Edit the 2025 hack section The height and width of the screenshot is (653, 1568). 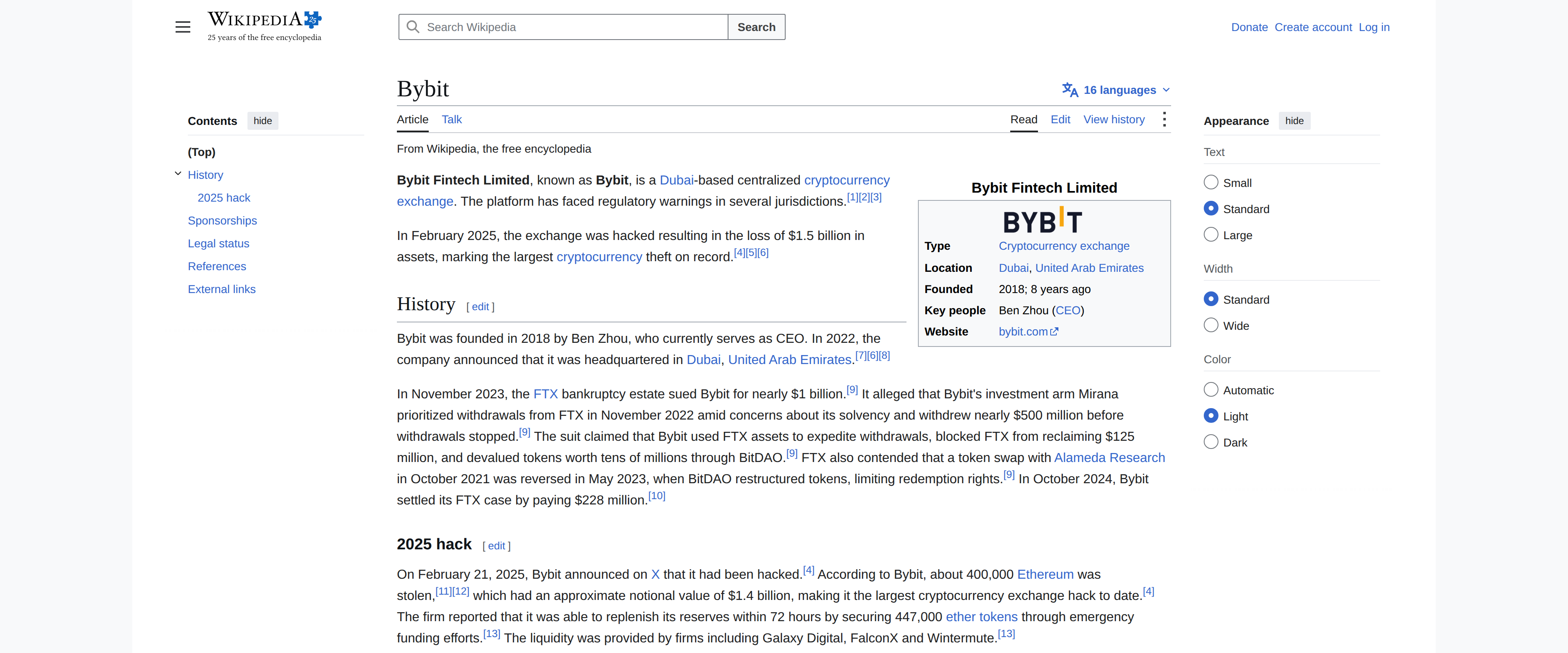496,546
